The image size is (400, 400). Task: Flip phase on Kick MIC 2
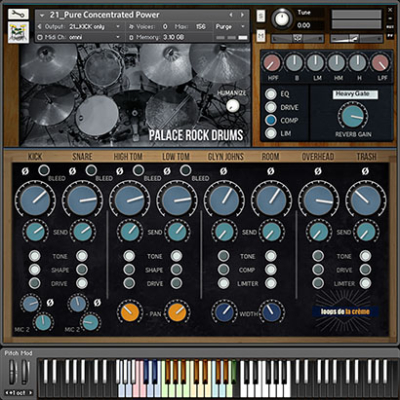click(x=50, y=303)
